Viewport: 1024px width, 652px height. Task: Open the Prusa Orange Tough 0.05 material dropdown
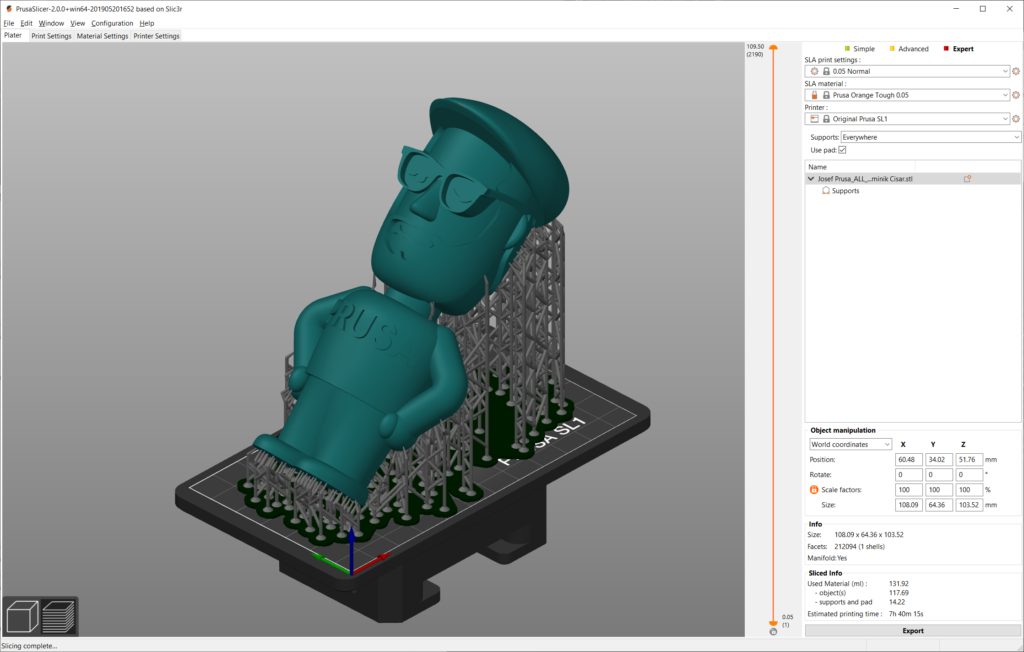tap(907, 95)
